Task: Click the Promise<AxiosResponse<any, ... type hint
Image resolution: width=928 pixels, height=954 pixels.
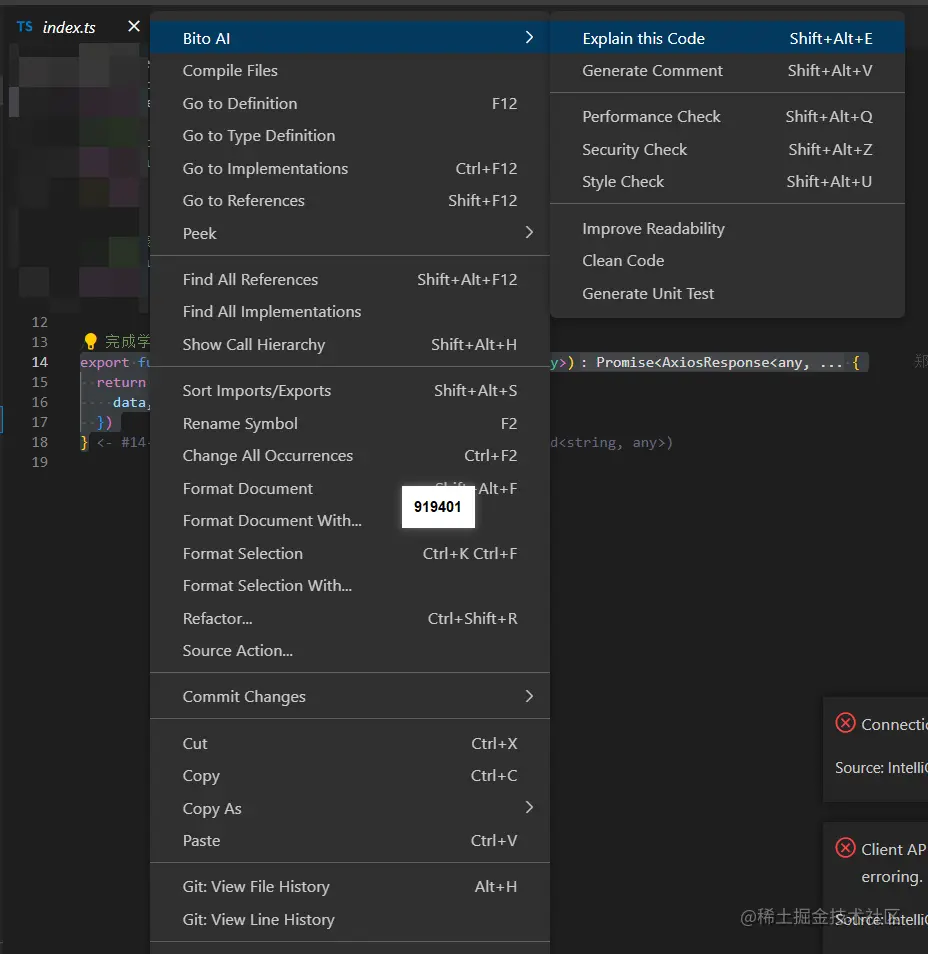Action: pyautogui.click(x=719, y=363)
